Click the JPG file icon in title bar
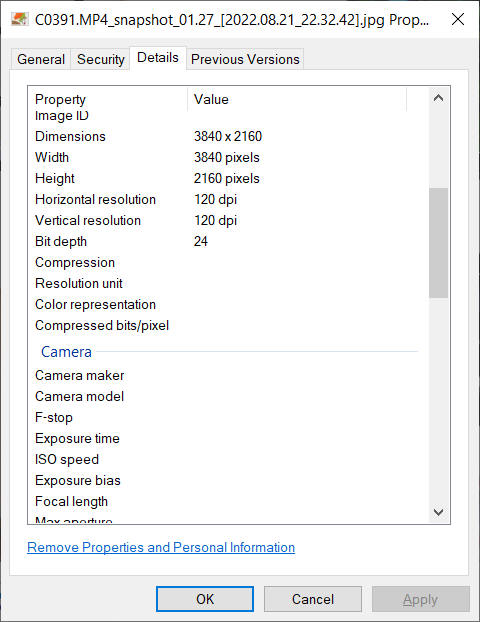The width and height of the screenshot is (480, 622). (19, 19)
